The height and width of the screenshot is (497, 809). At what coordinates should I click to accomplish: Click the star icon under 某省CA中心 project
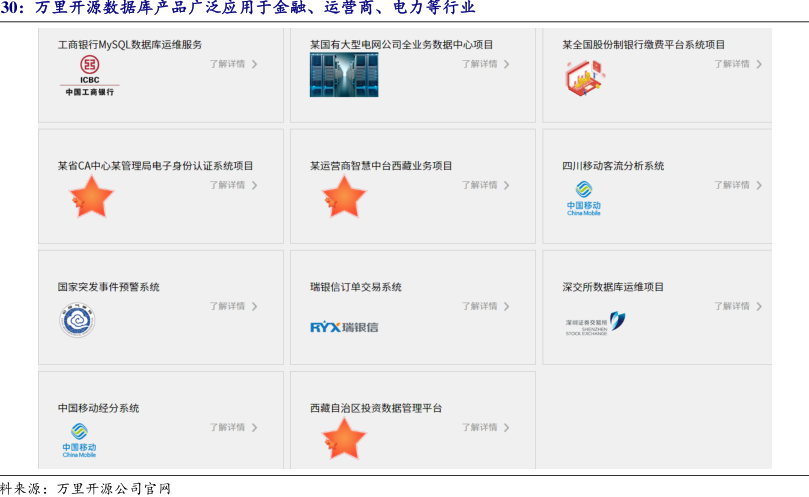click(x=91, y=197)
